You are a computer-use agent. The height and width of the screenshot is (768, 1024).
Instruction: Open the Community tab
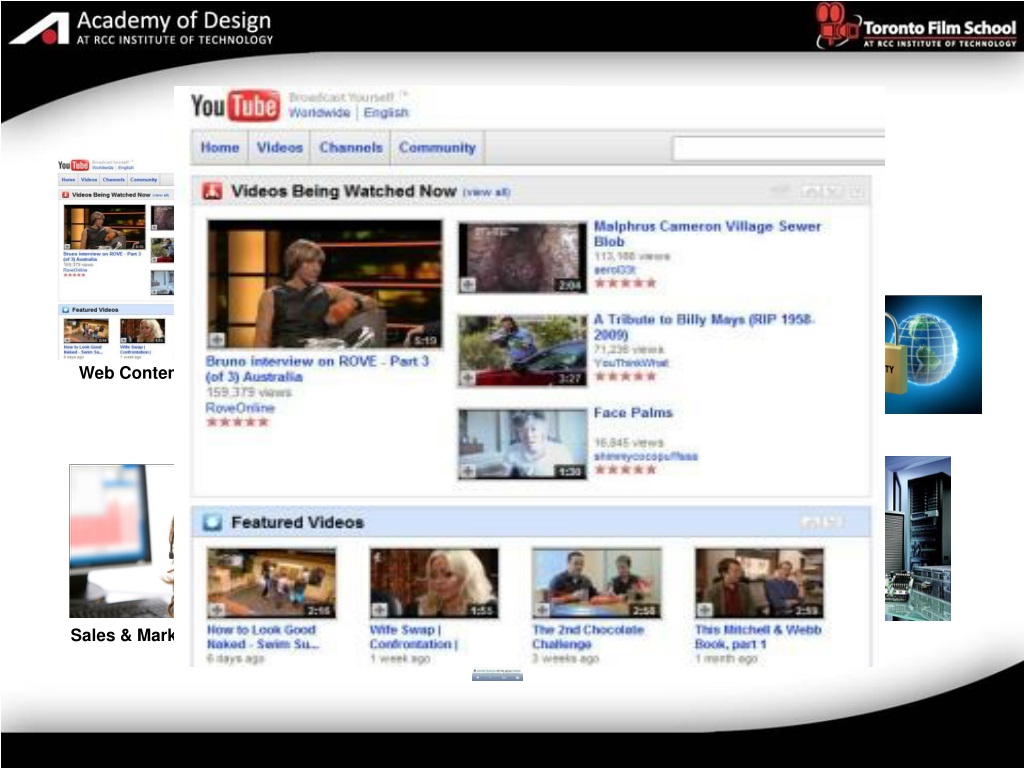pyautogui.click(x=437, y=148)
